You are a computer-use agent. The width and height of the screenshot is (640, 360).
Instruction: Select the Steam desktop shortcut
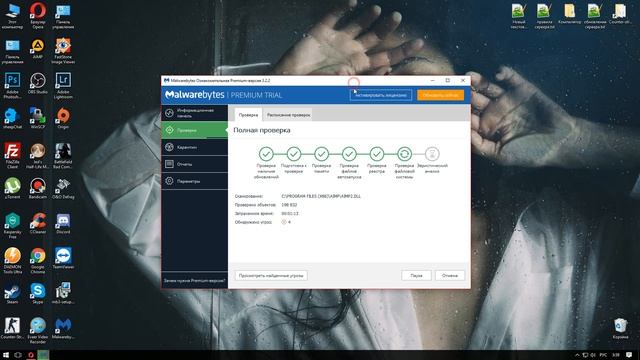(x=12, y=294)
